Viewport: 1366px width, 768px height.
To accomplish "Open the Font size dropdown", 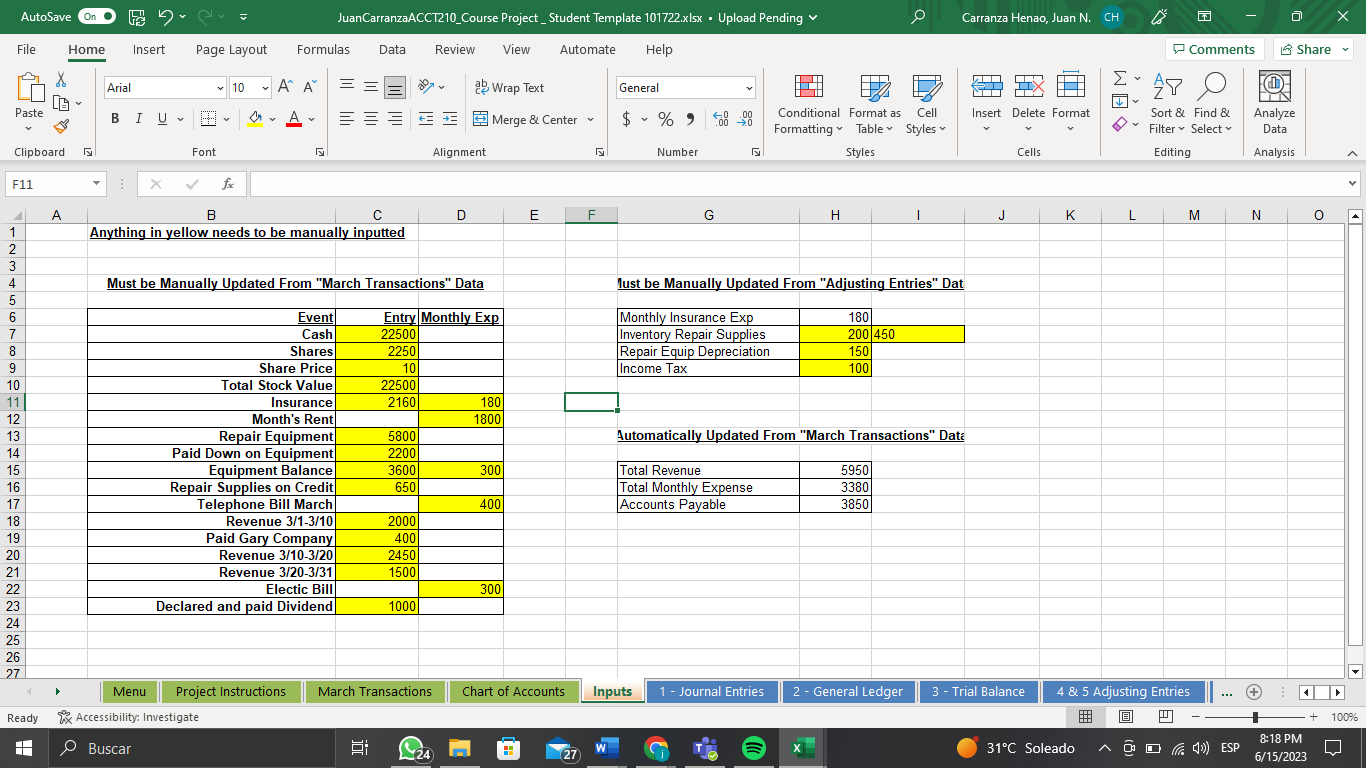I will (x=265, y=87).
